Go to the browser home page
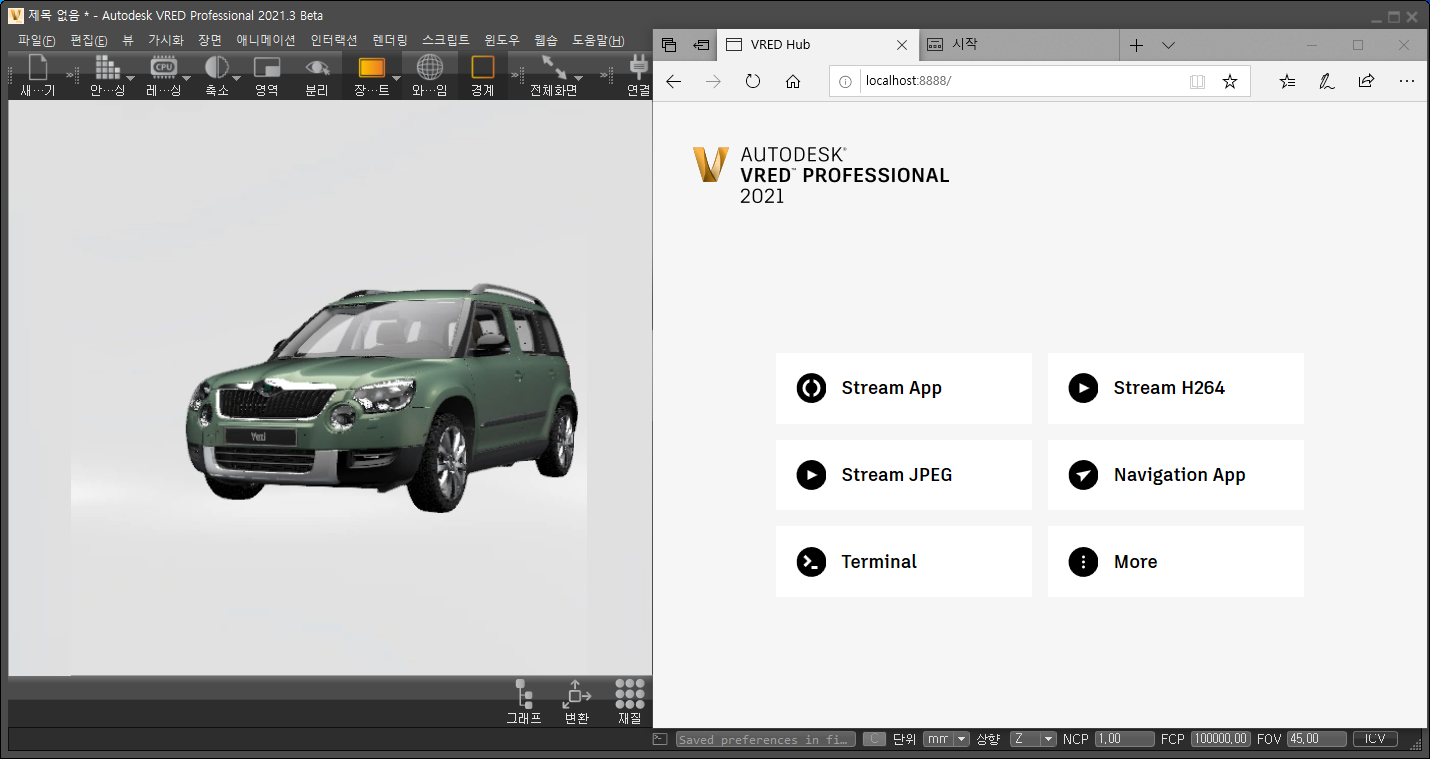 click(x=793, y=82)
